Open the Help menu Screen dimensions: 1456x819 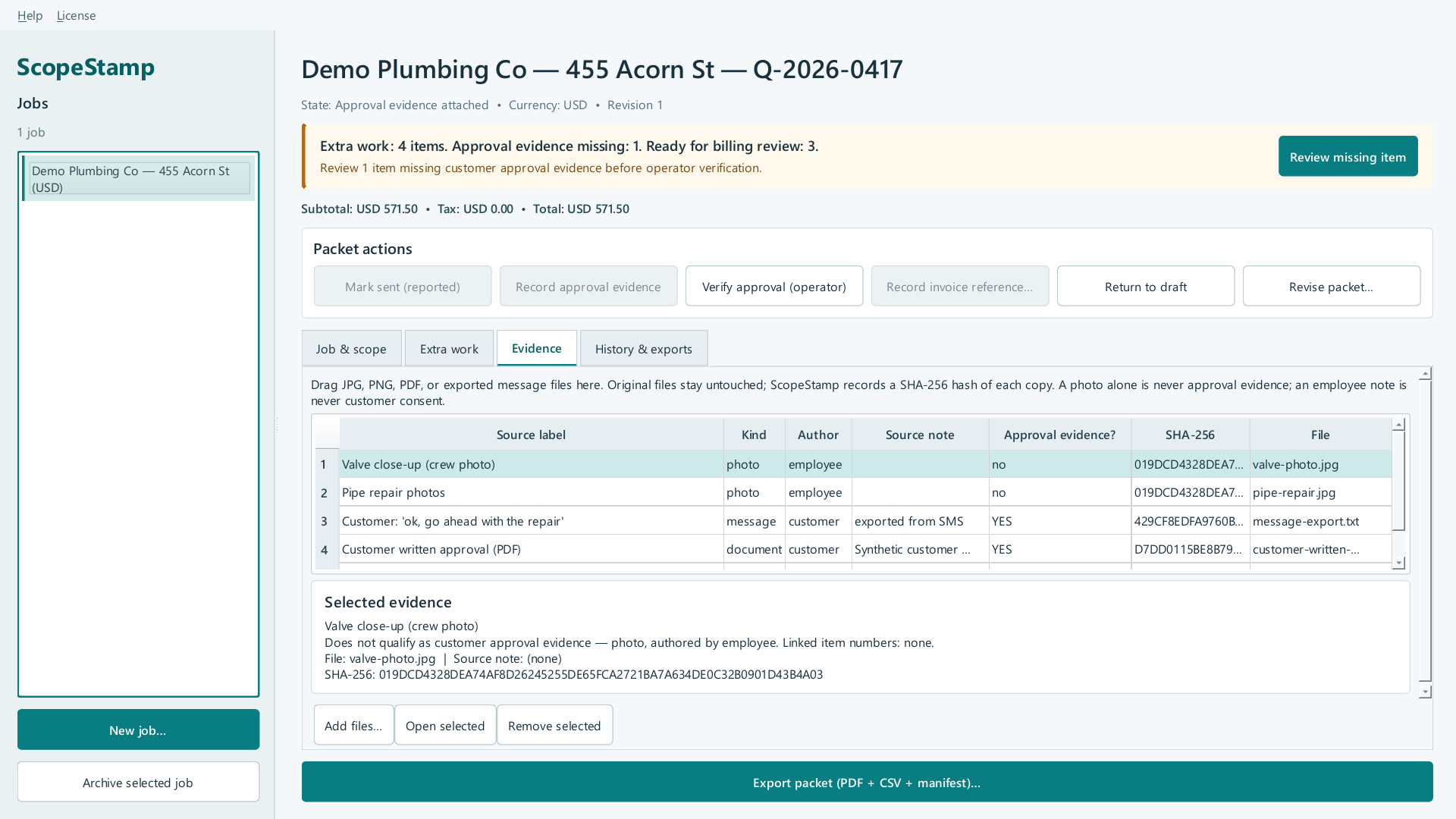coord(30,15)
